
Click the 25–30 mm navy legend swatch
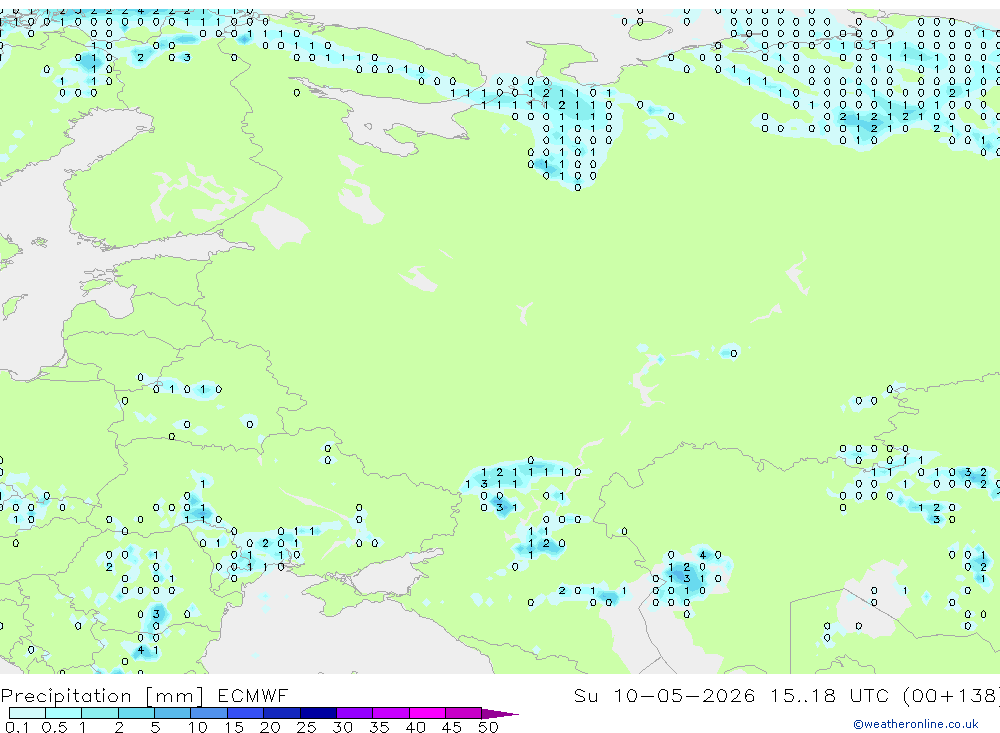(x=318, y=713)
